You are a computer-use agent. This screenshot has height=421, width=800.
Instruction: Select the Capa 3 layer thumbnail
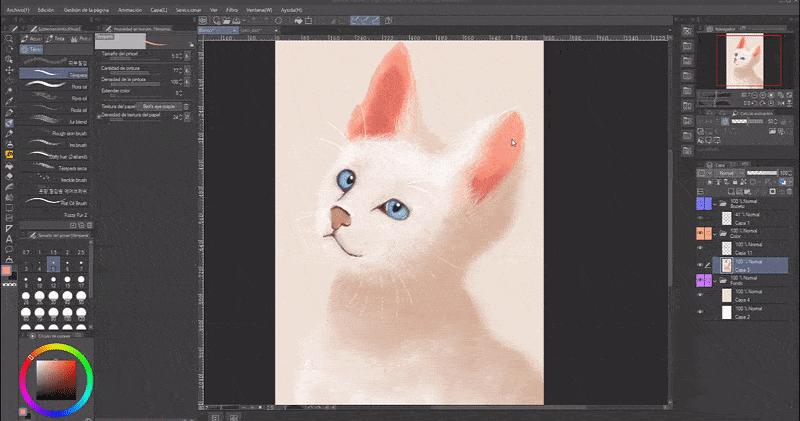pyautogui.click(x=727, y=265)
